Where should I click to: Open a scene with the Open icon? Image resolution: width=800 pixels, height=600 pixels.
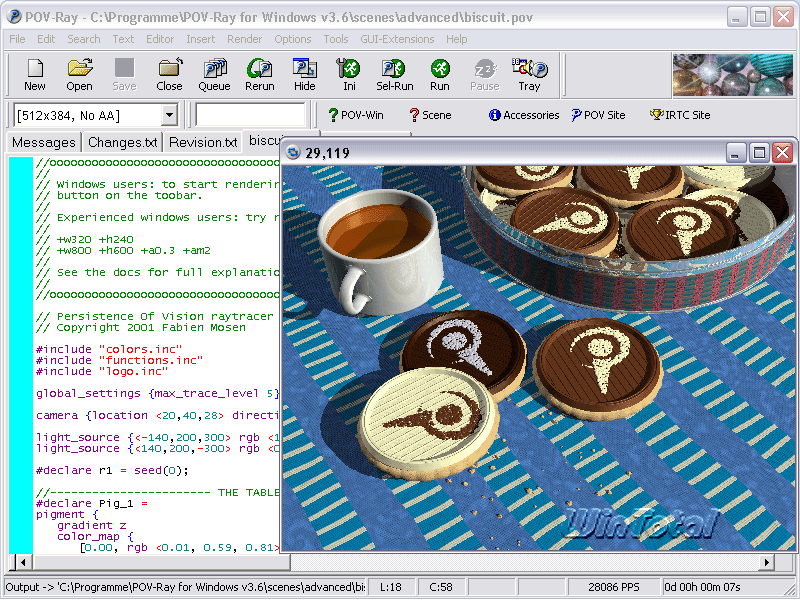[x=79, y=74]
